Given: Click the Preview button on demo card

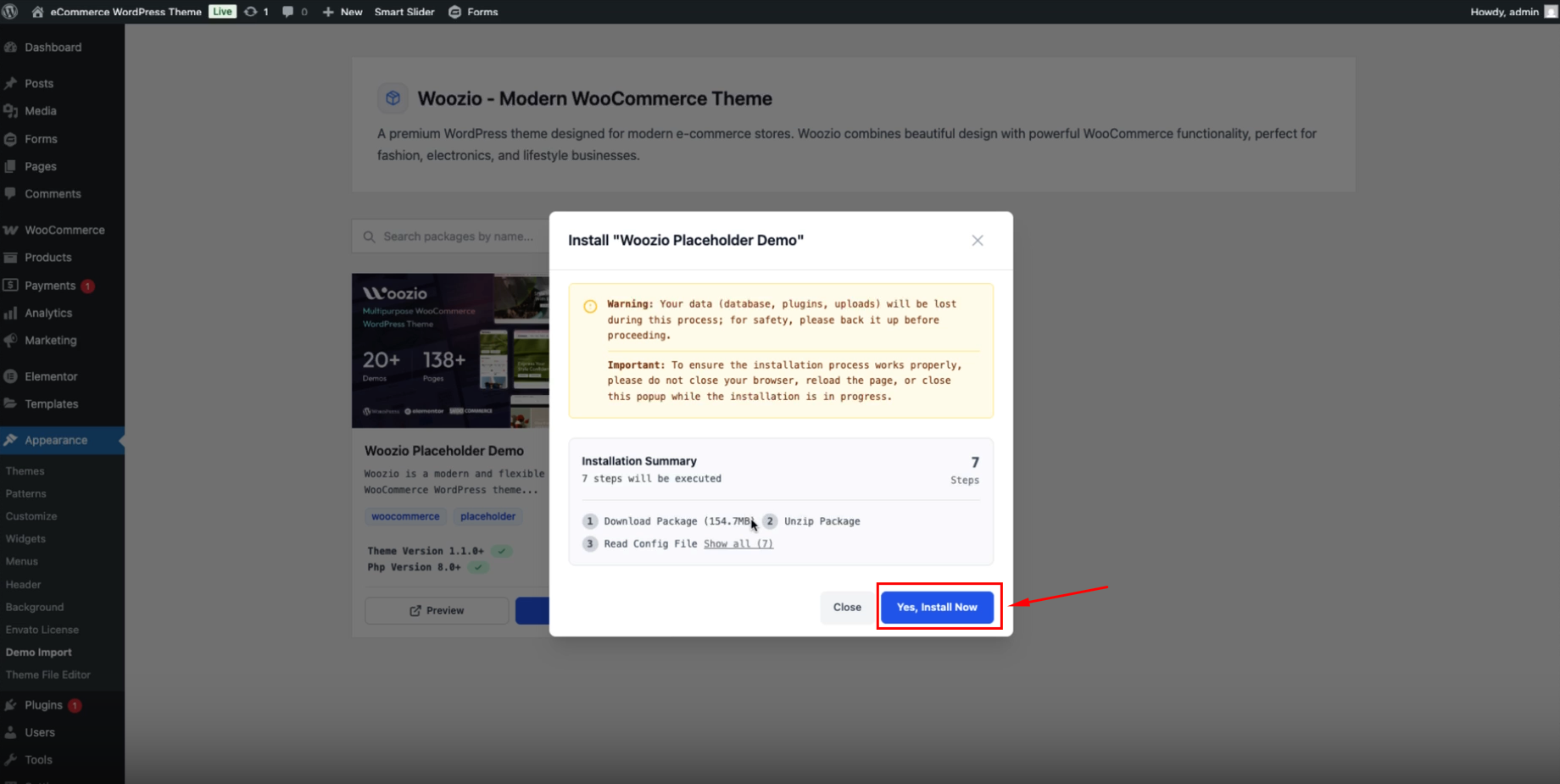Looking at the screenshot, I should (x=437, y=610).
